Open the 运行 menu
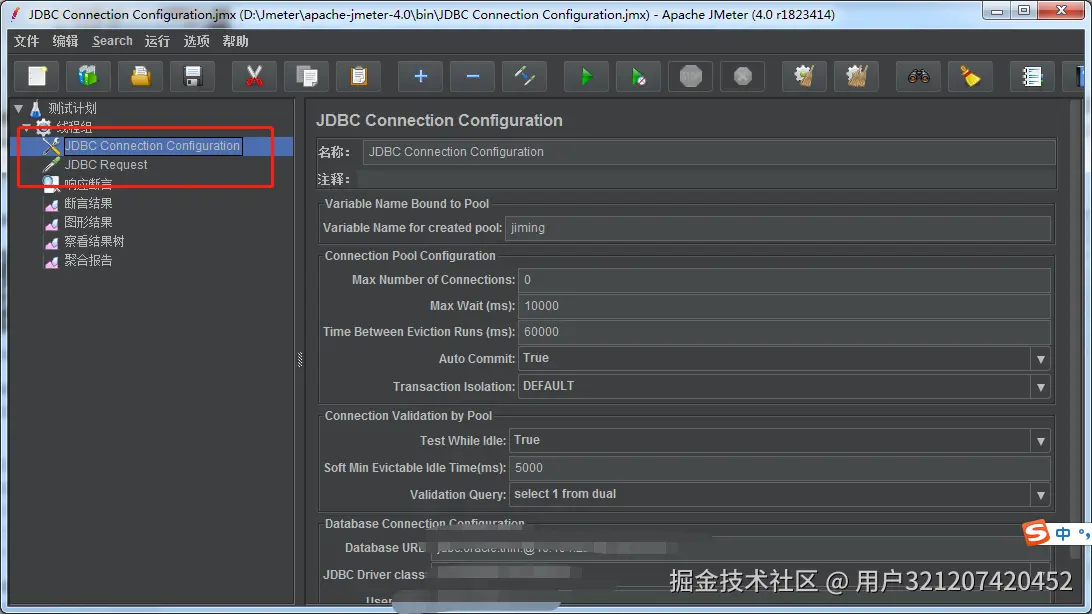The height and width of the screenshot is (614, 1092). [157, 41]
